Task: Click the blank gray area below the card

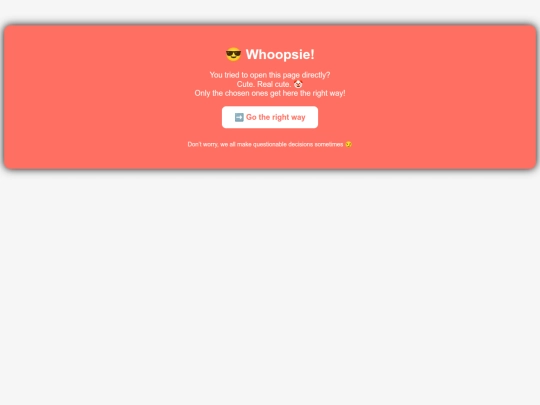Action: tap(270, 286)
